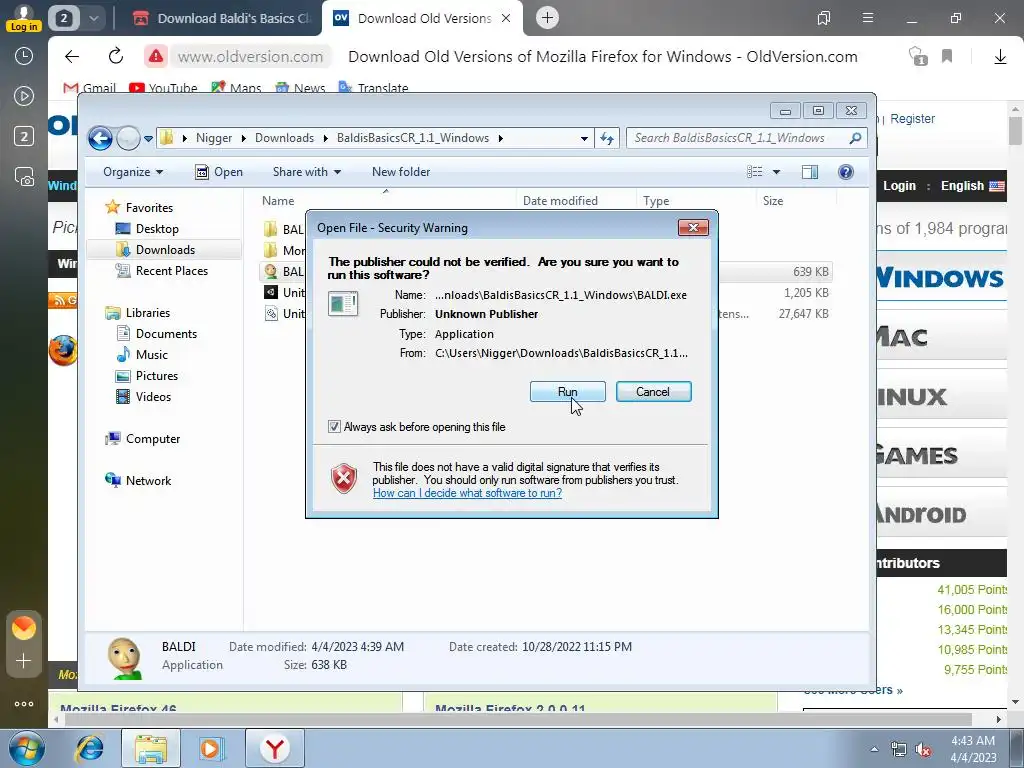Bookmark this page in the browser
This screenshot has height=768, width=1024.
coord(947,56)
